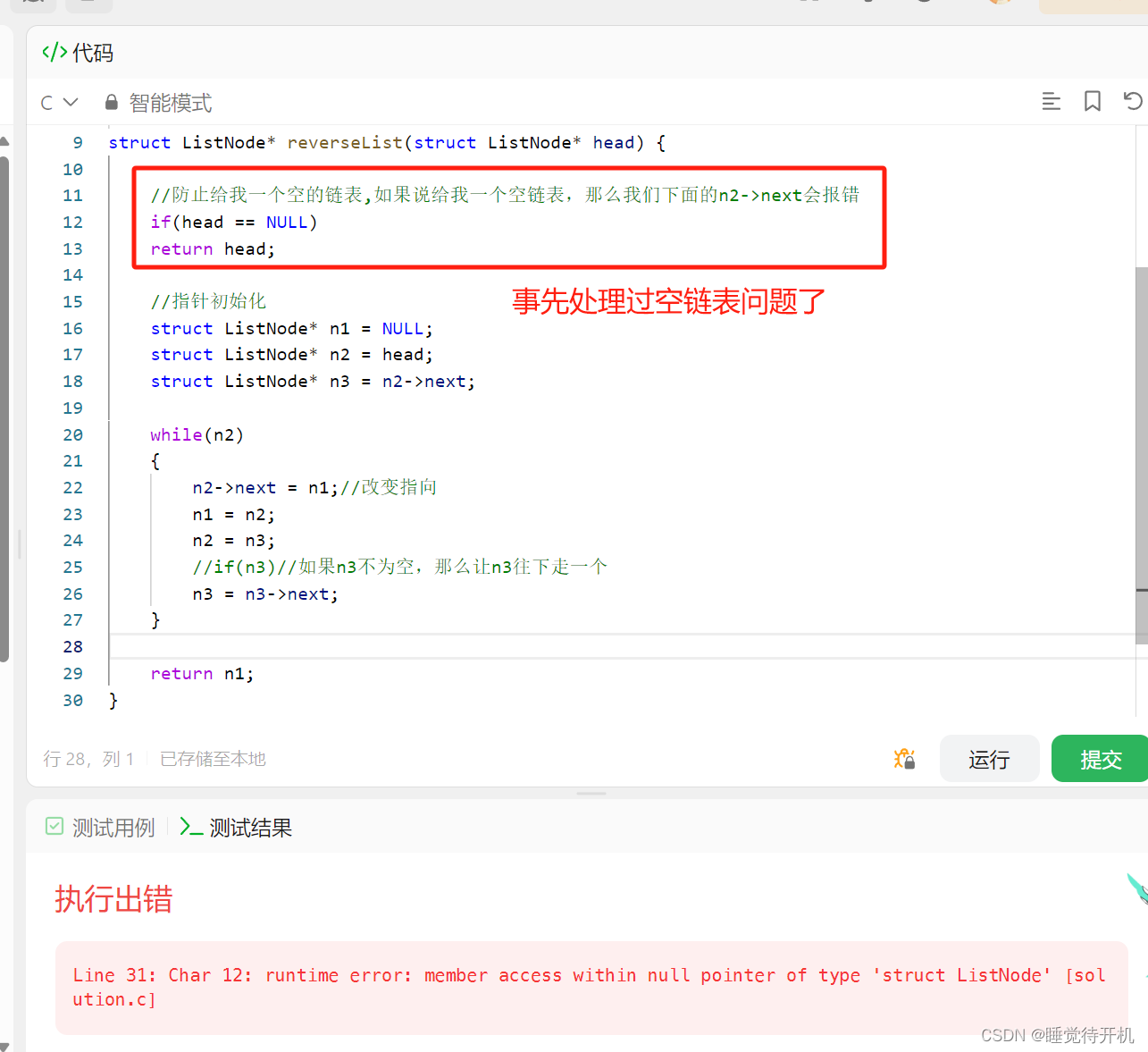Switch to the 测试用例 tab

click(x=114, y=827)
